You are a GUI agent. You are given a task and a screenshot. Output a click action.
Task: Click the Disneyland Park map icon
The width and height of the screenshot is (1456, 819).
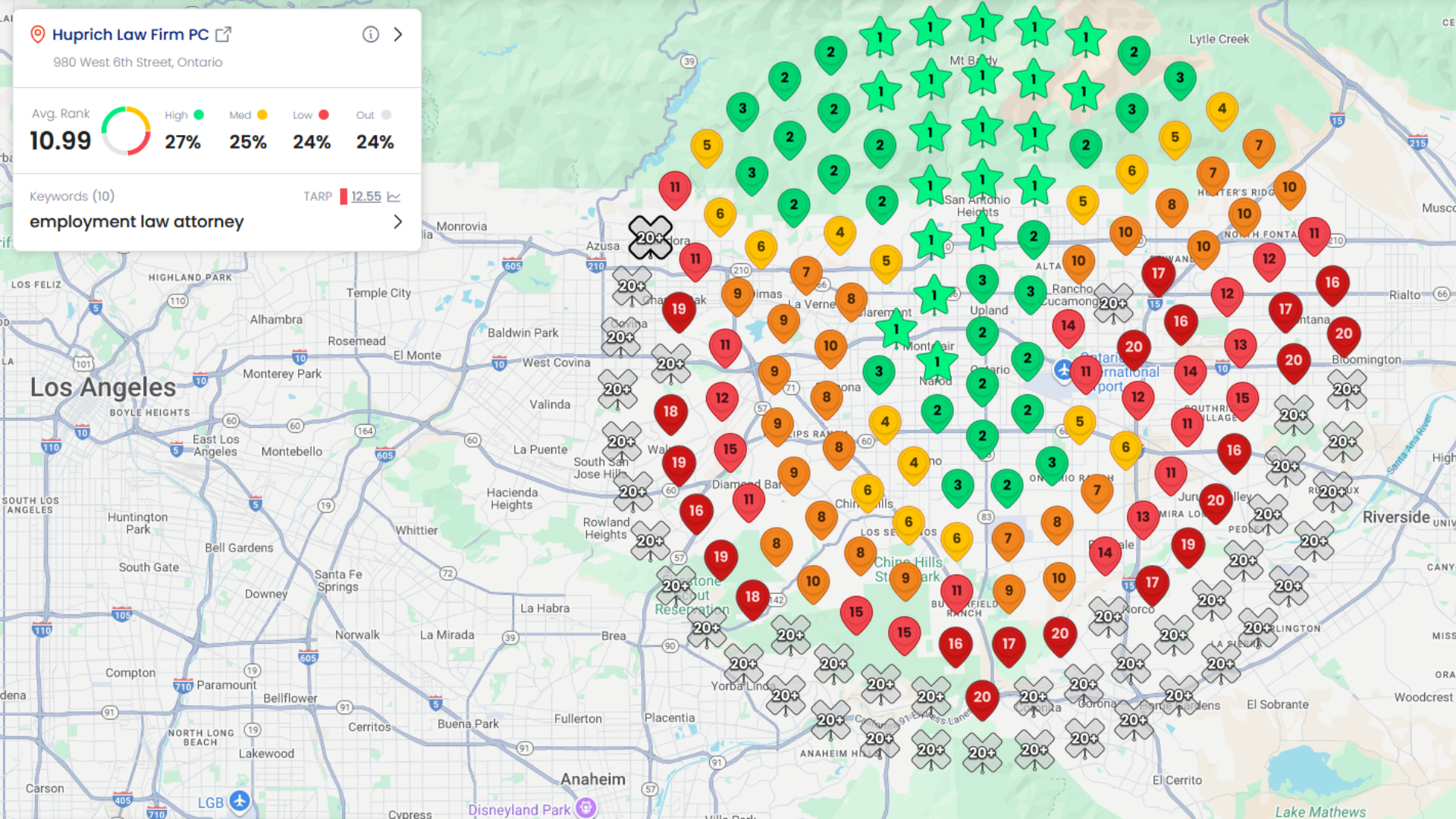point(585,808)
